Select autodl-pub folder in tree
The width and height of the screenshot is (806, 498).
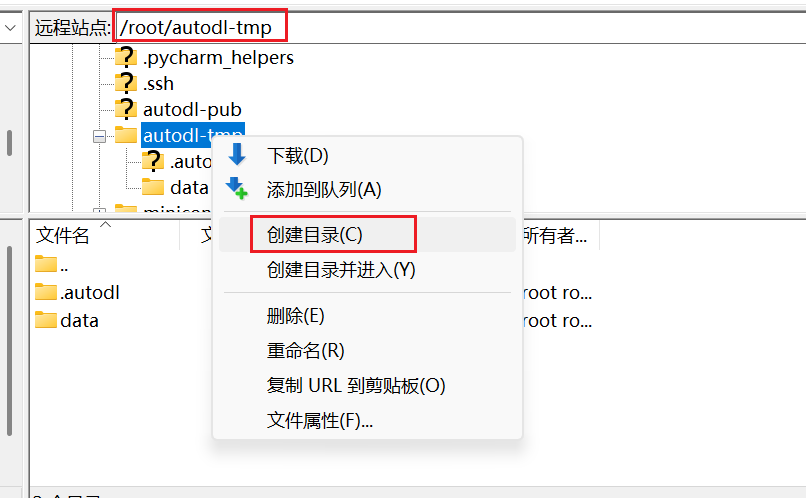pyautogui.click(x=192, y=109)
